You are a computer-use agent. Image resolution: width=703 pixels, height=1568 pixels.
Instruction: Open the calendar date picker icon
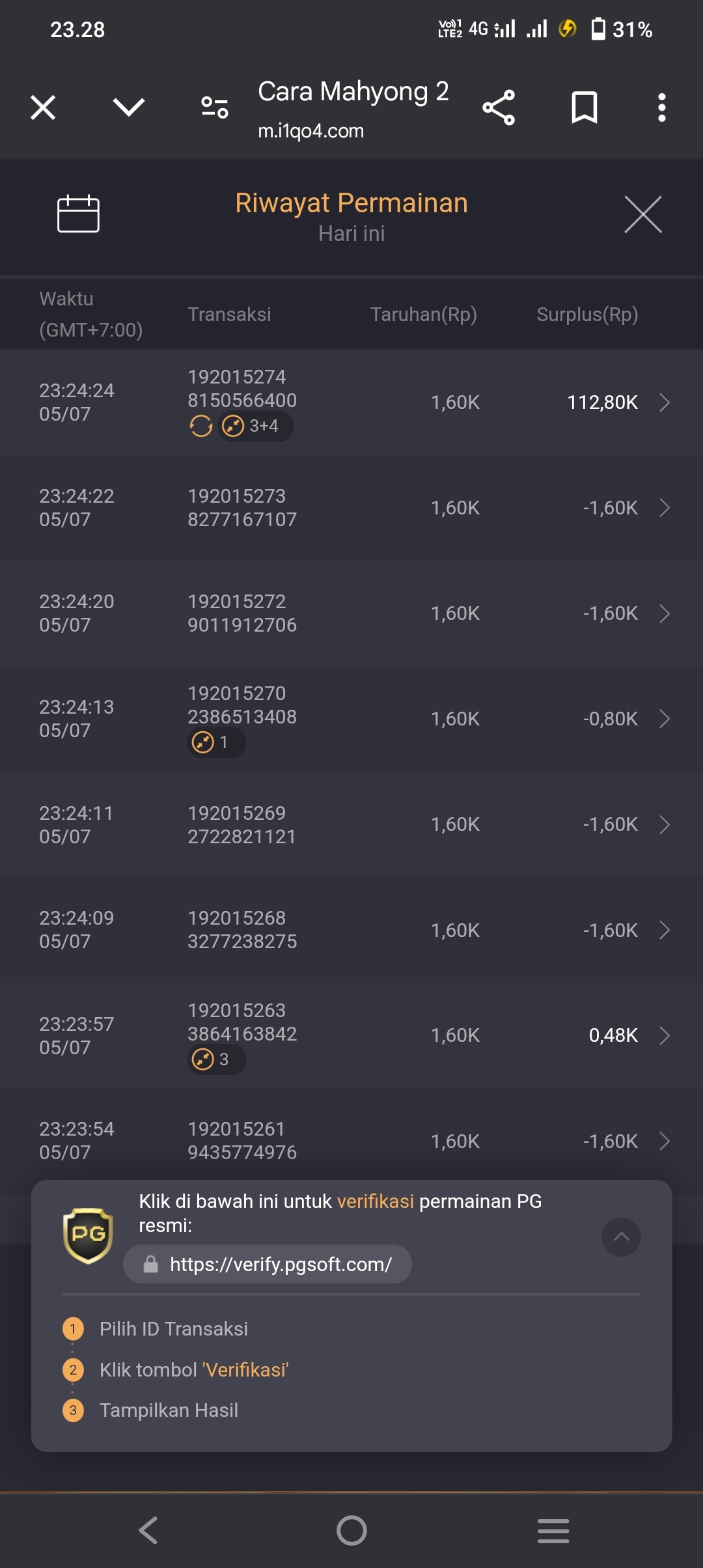pos(78,214)
